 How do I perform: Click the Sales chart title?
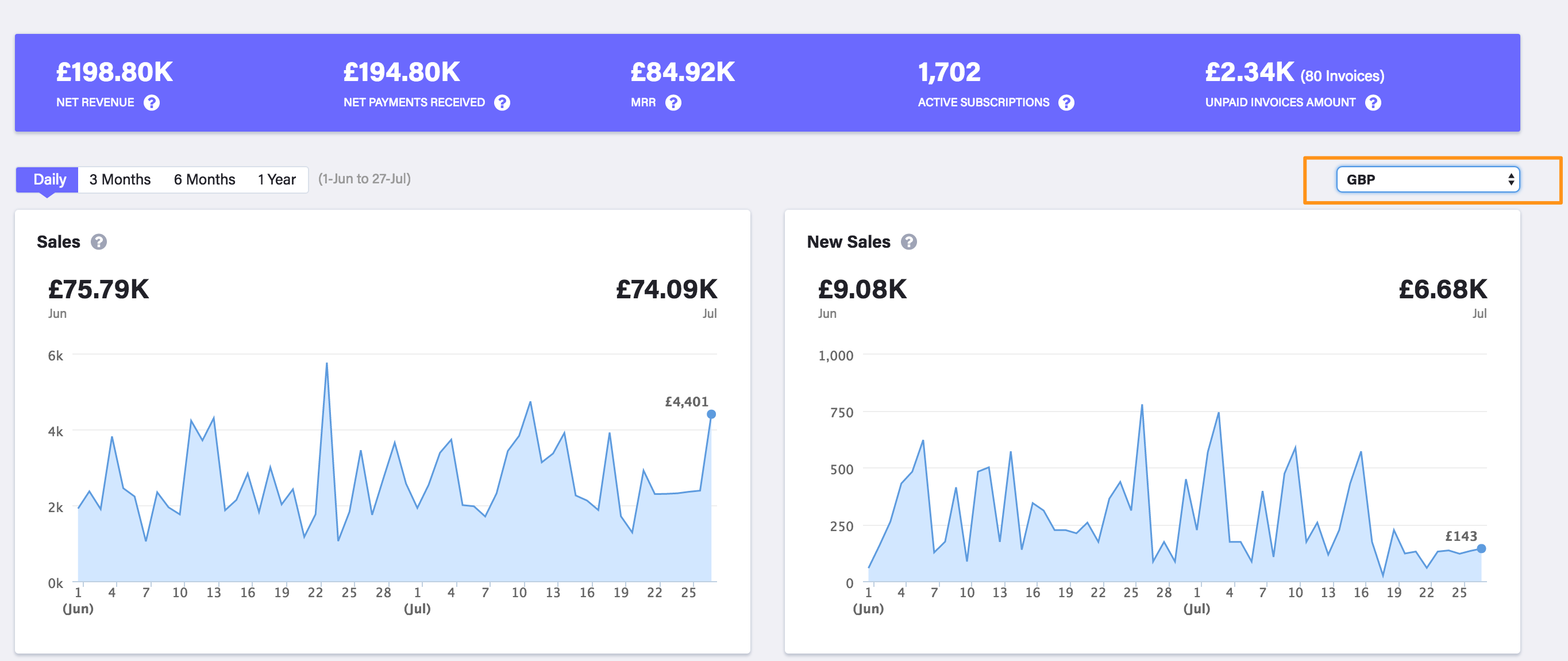(x=59, y=242)
